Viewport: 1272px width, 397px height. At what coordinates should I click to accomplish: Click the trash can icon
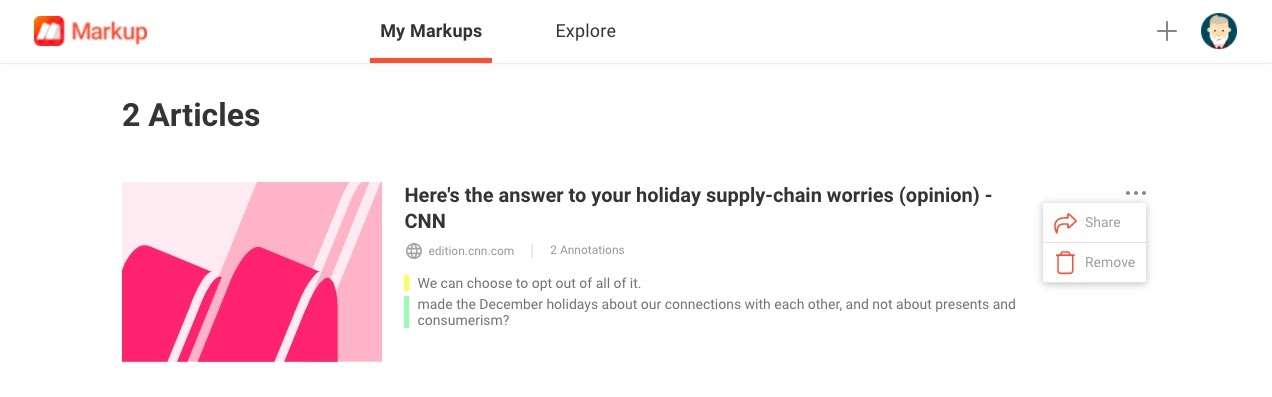[x=1065, y=262]
